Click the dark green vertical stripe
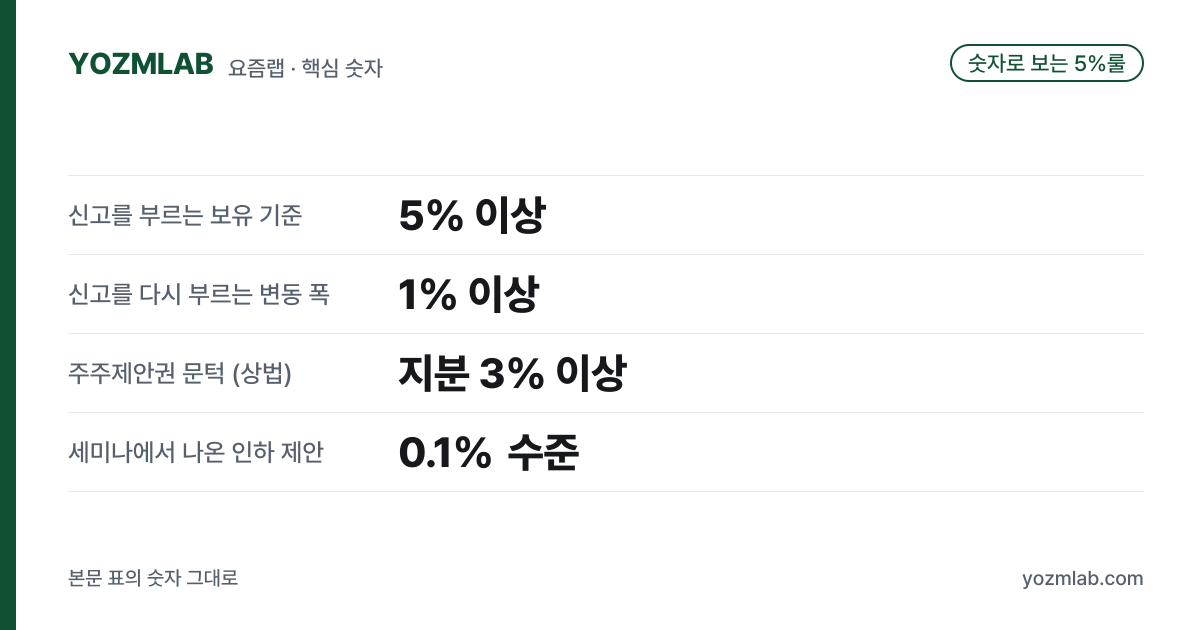Screen dimensions: 1200x630 tap(8, 315)
